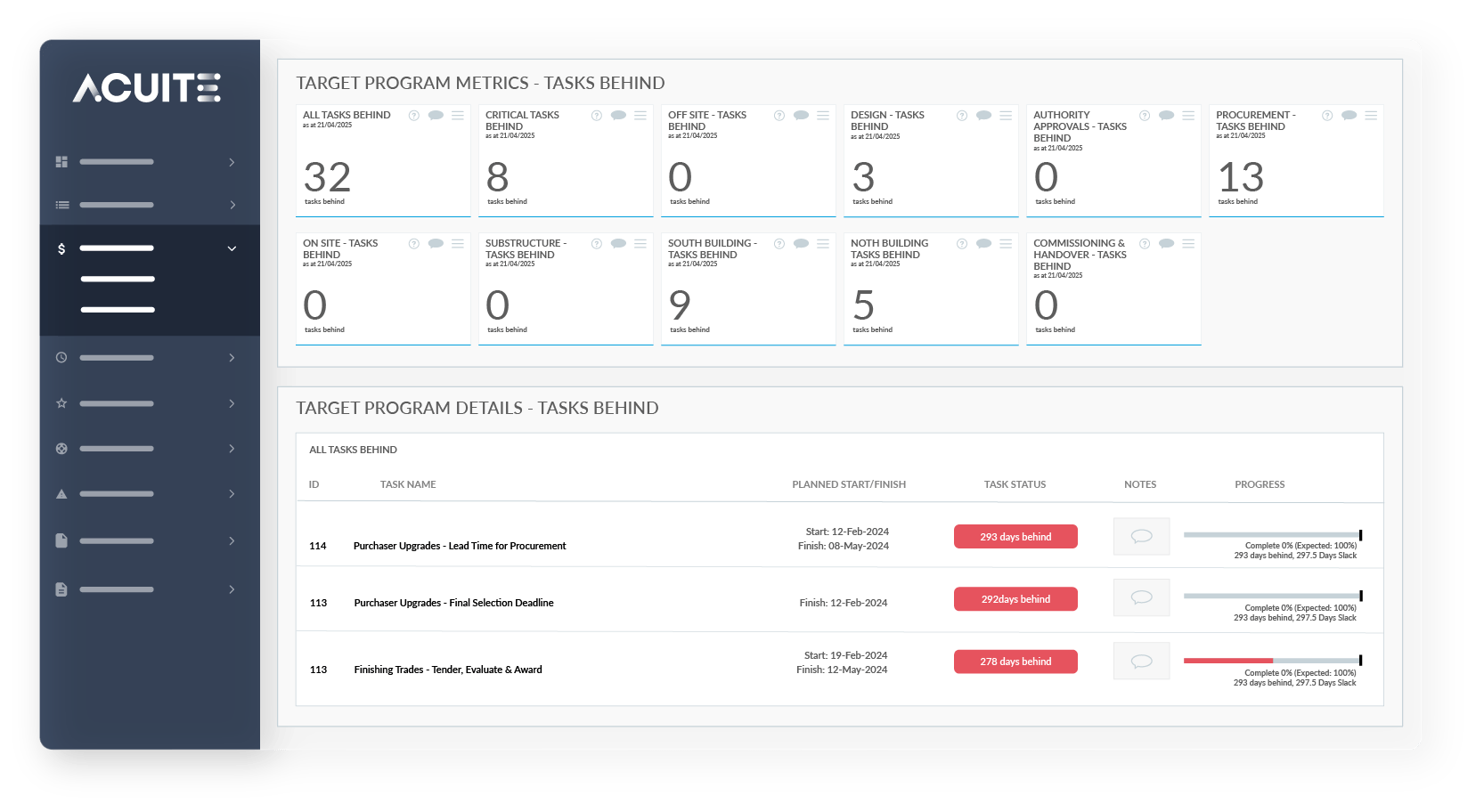Screen dimensions: 1484x812
Task: Open the star icon in sidebar
Action: 61,403
